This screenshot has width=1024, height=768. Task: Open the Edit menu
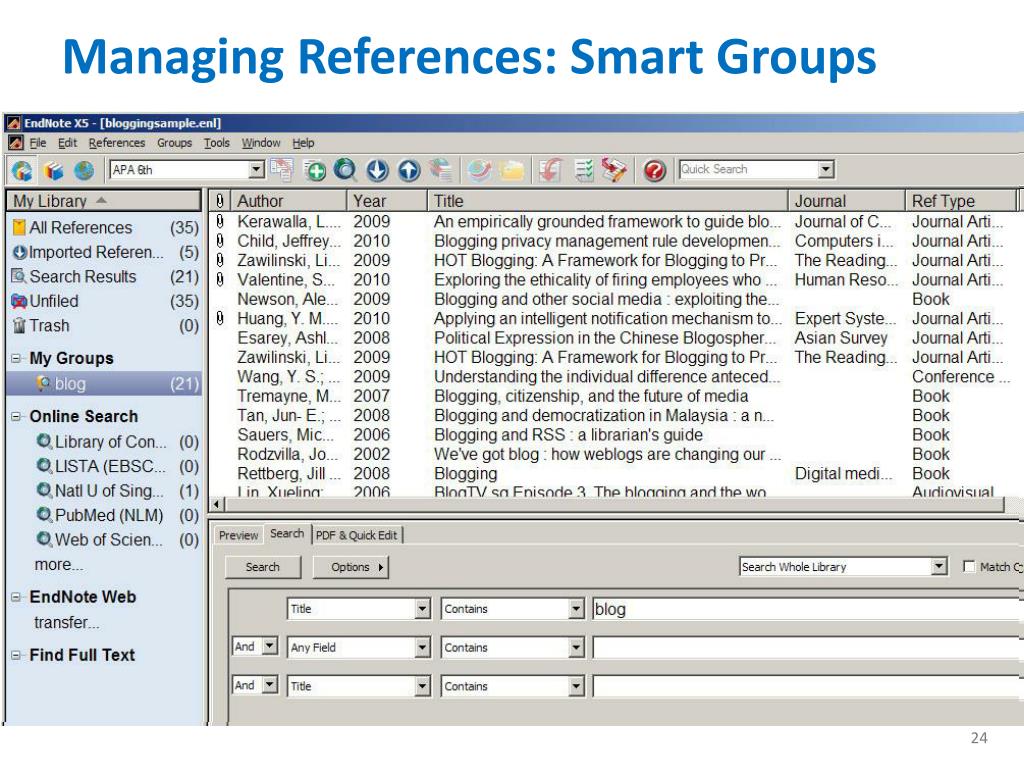click(x=67, y=143)
